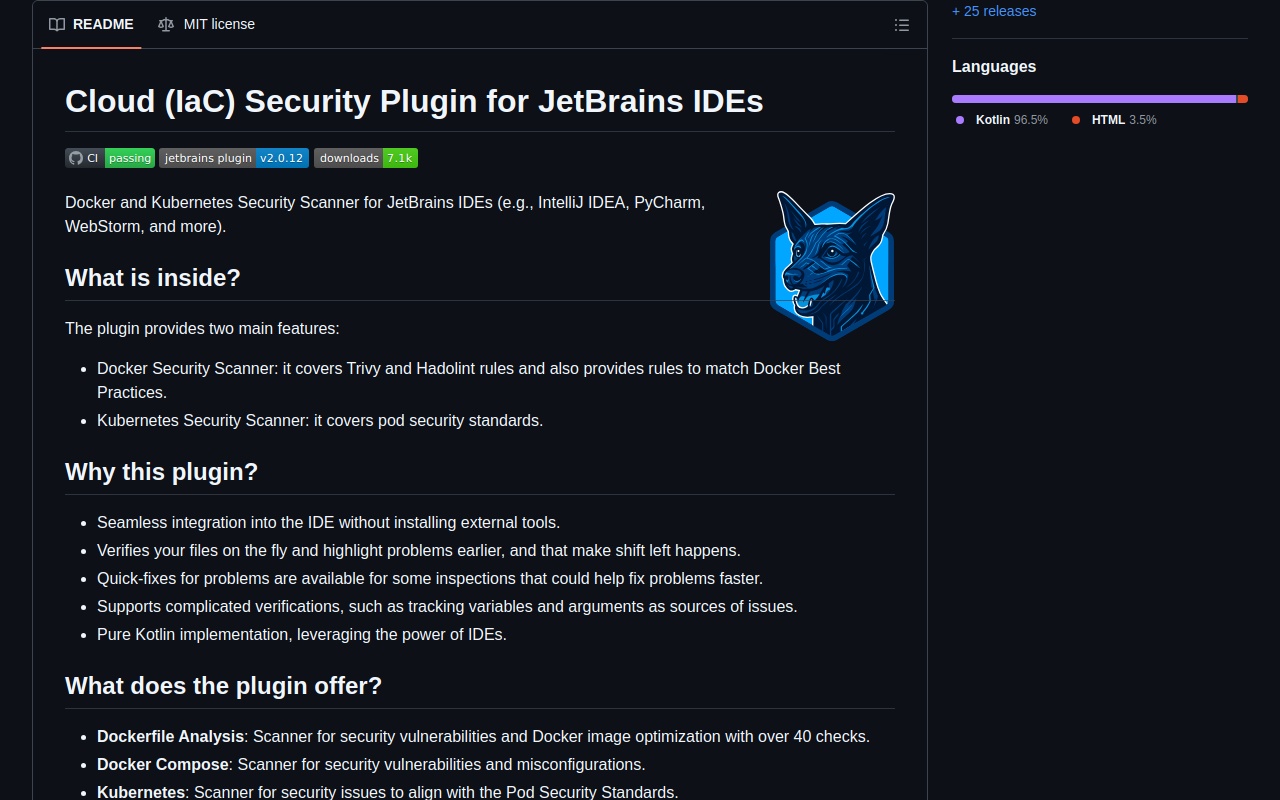Click the book icon on README tab
Screen dimensions: 1280x800
click(57, 24)
